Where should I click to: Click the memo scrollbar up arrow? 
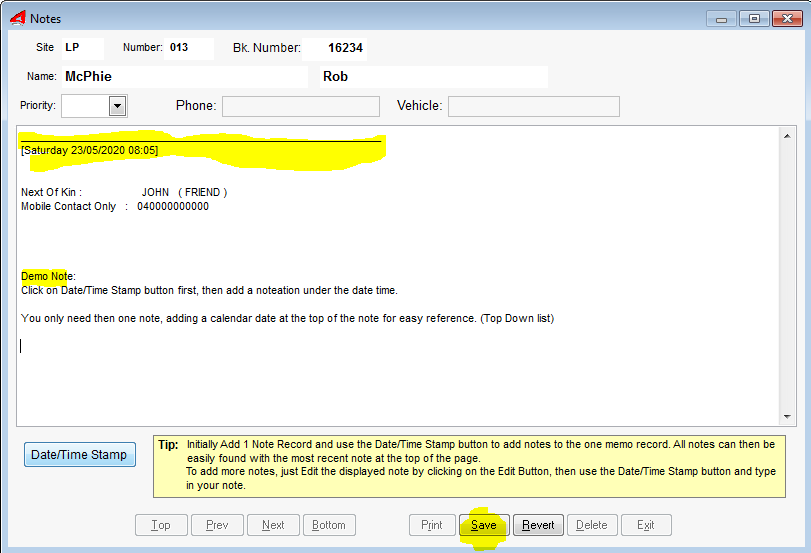(787, 136)
